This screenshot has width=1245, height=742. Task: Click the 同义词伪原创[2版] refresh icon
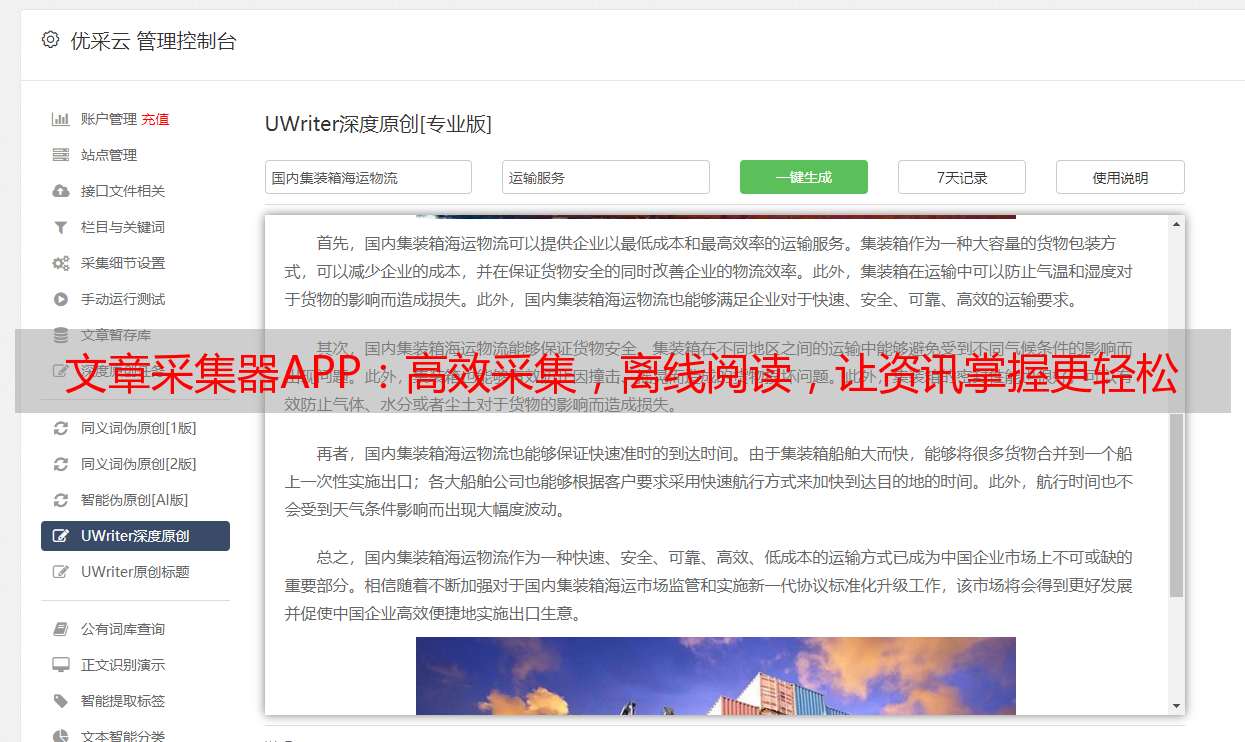pyautogui.click(x=61, y=464)
